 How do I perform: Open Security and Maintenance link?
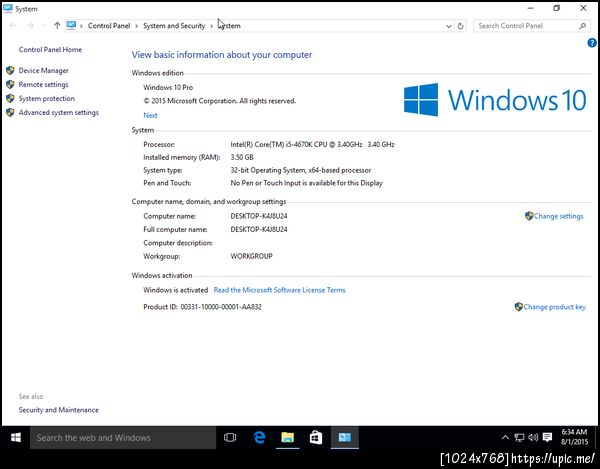click(59, 410)
